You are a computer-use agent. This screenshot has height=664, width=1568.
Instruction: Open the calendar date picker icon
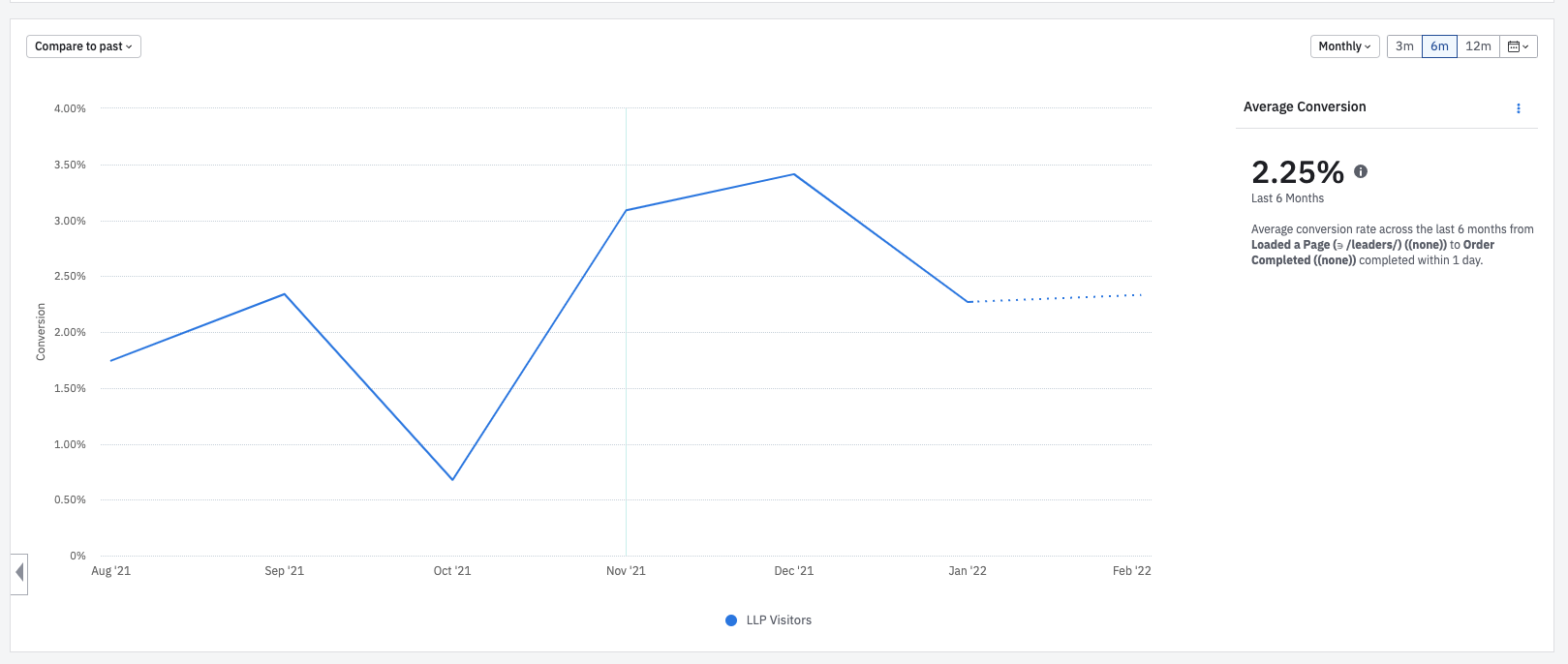tap(1519, 46)
